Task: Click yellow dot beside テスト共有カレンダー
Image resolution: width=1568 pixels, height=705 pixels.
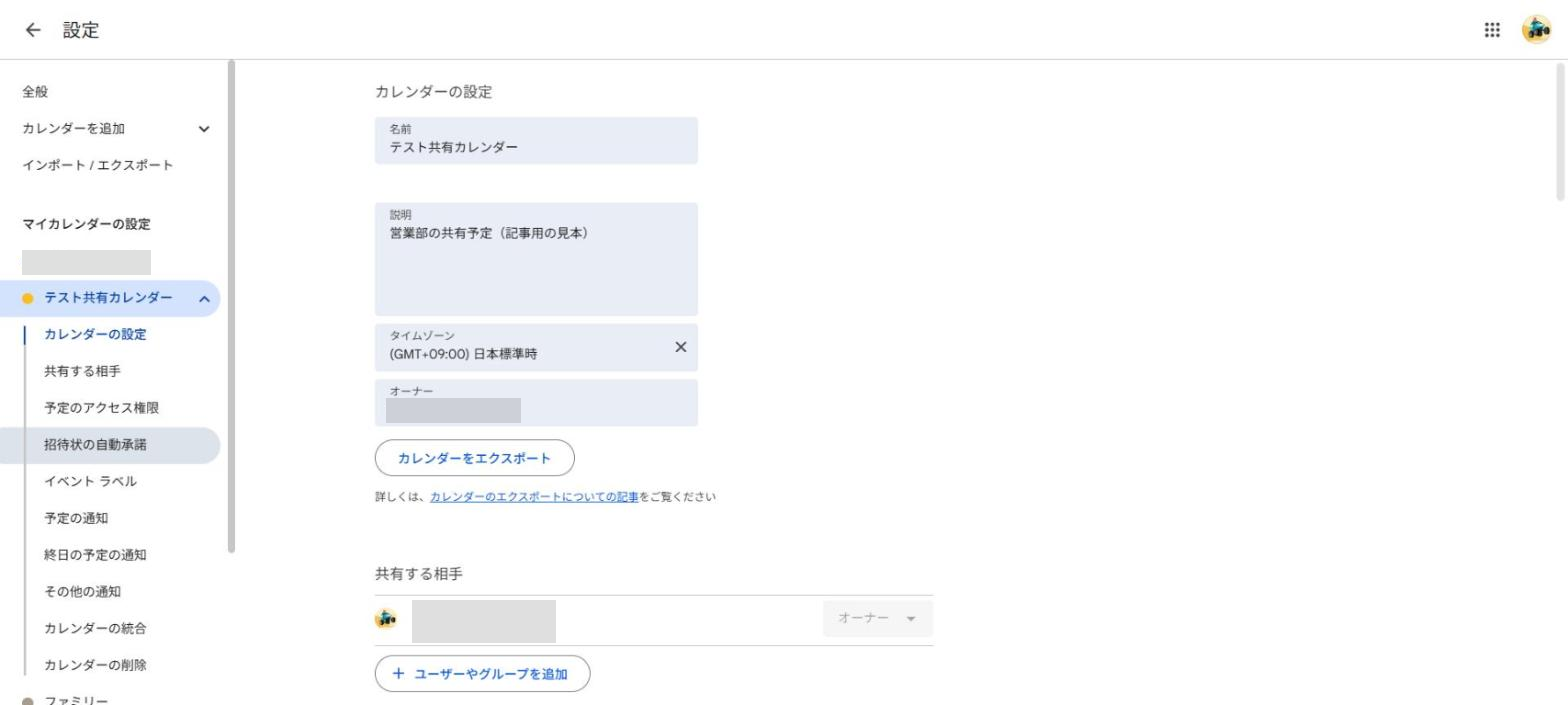Action: point(28,299)
